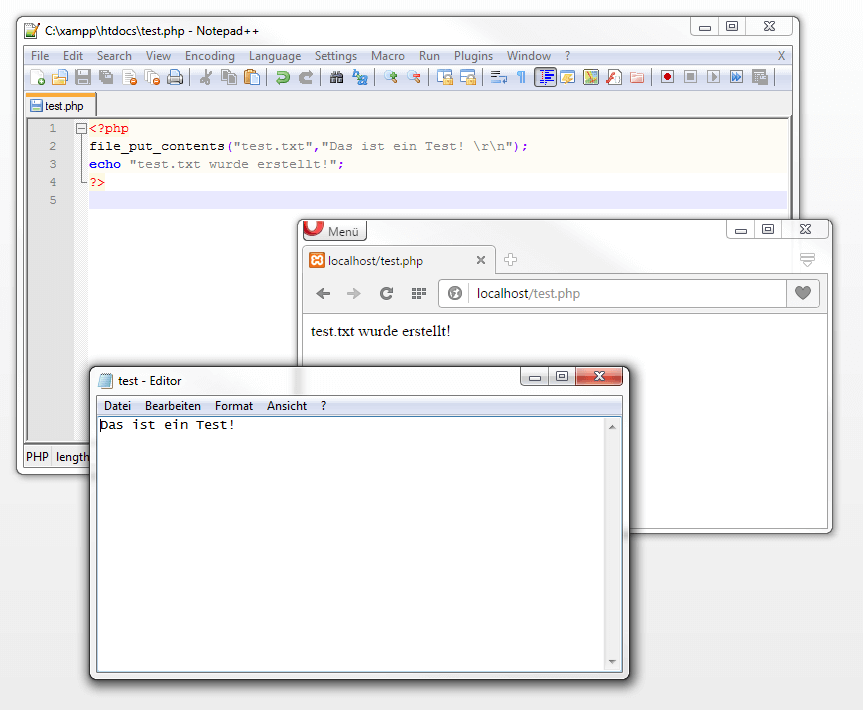Open the Opera Menü button
This screenshot has height=710, width=863.
pyautogui.click(x=335, y=230)
